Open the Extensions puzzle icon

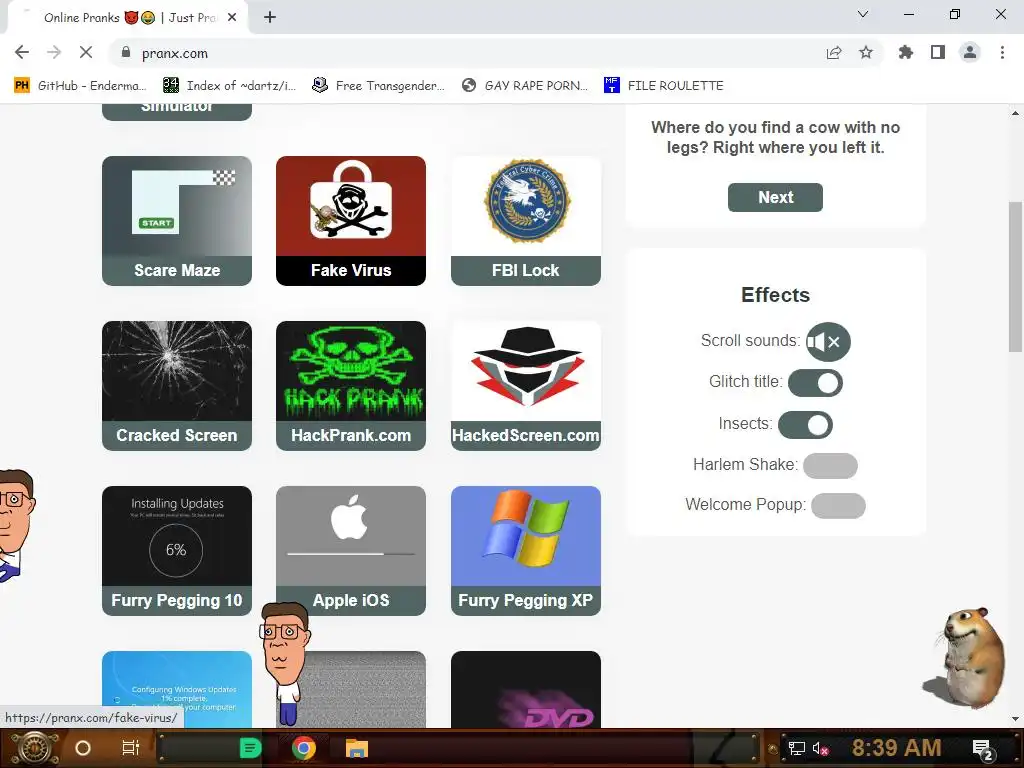pyautogui.click(x=906, y=52)
